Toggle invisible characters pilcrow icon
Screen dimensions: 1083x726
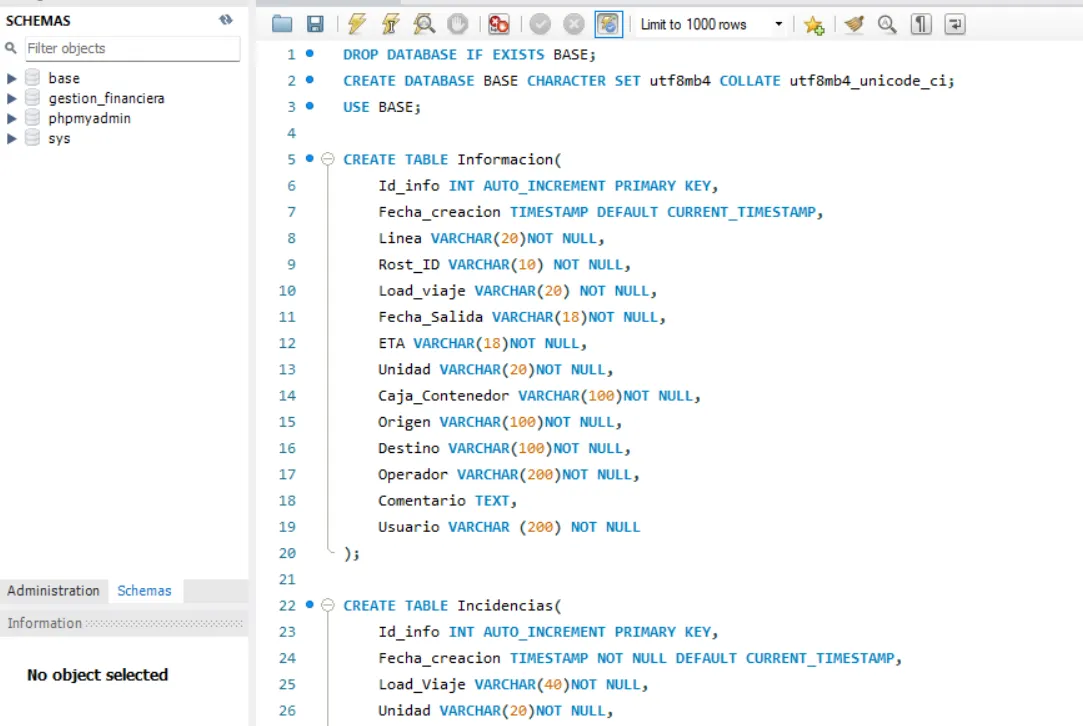pyautogui.click(x=921, y=24)
